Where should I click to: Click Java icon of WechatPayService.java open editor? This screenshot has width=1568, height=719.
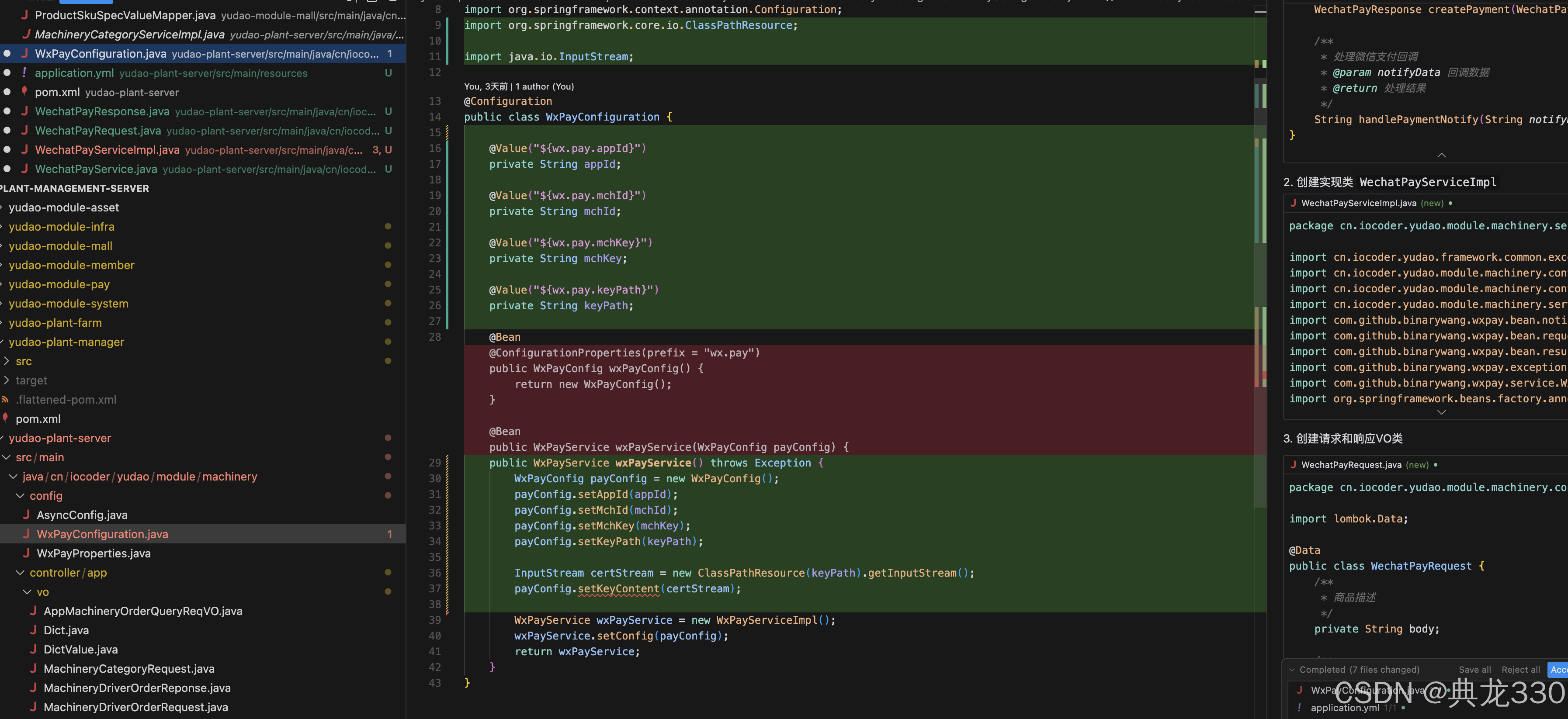pyautogui.click(x=24, y=169)
